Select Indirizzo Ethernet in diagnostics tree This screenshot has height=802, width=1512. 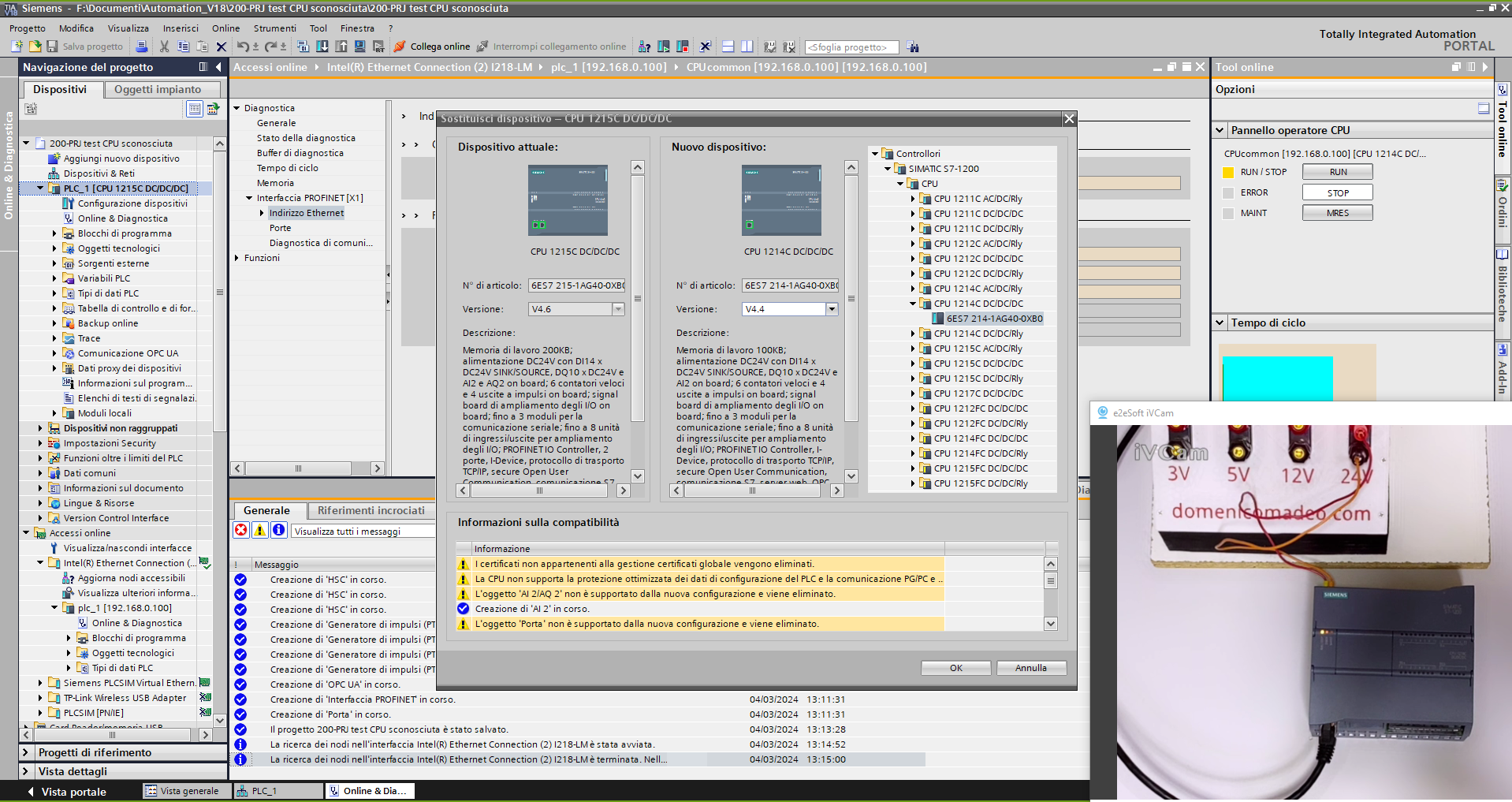[x=306, y=213]
